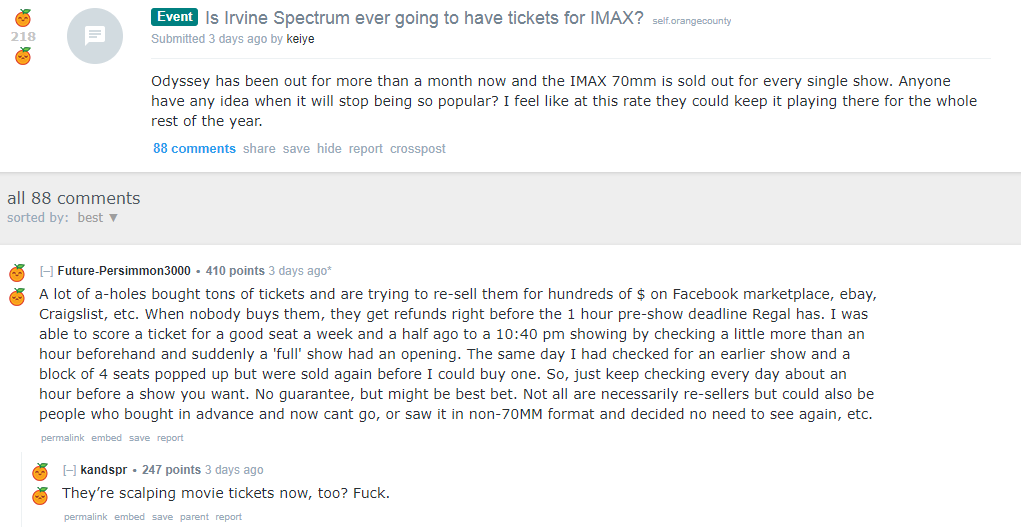Downvote Future-Persimmon3000's comment

point(17,297)
